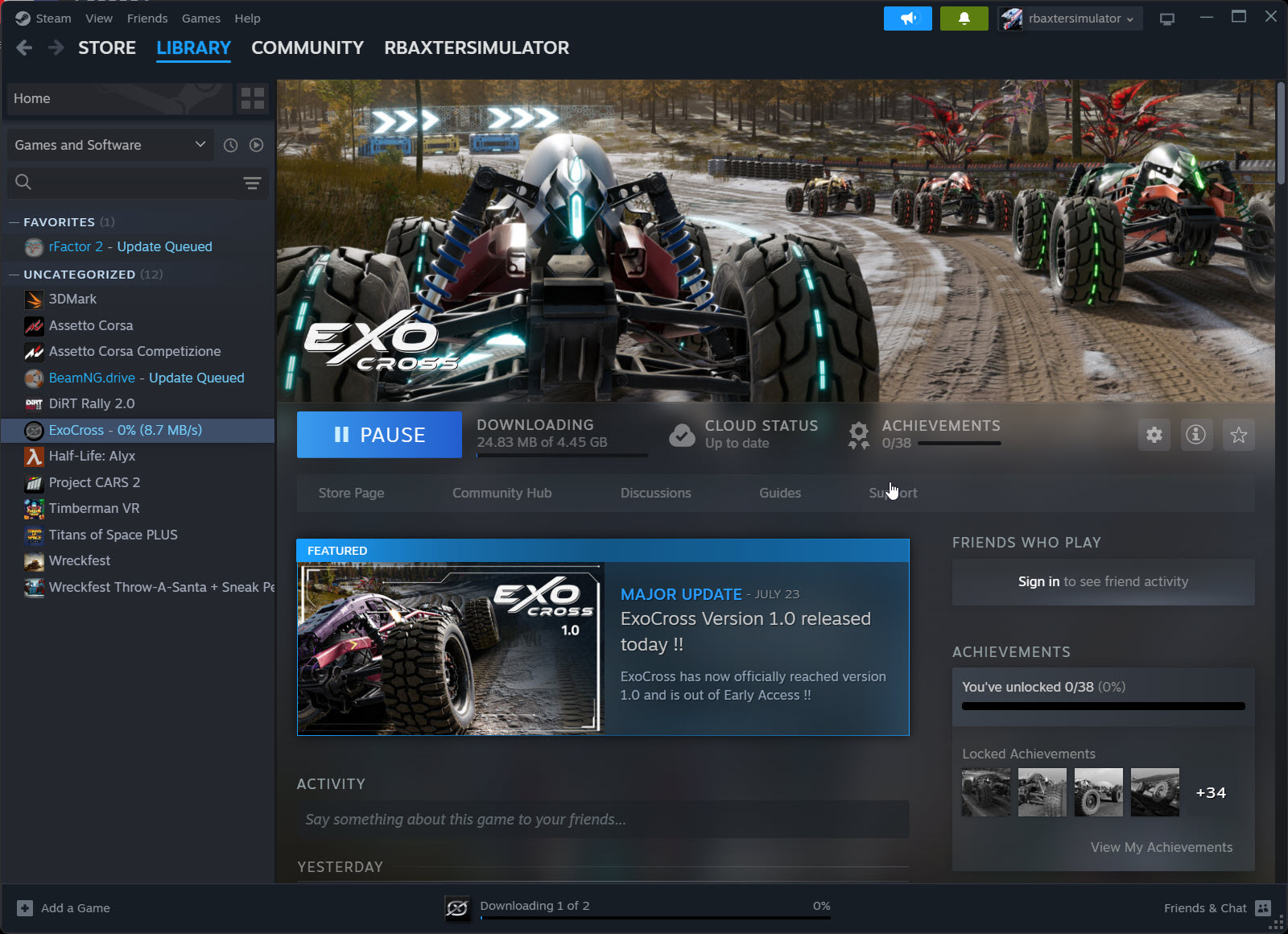Viewport: 1288px width, 934px height.
Task: Click the circled info icon near achievements
Action: point(1196,435)
